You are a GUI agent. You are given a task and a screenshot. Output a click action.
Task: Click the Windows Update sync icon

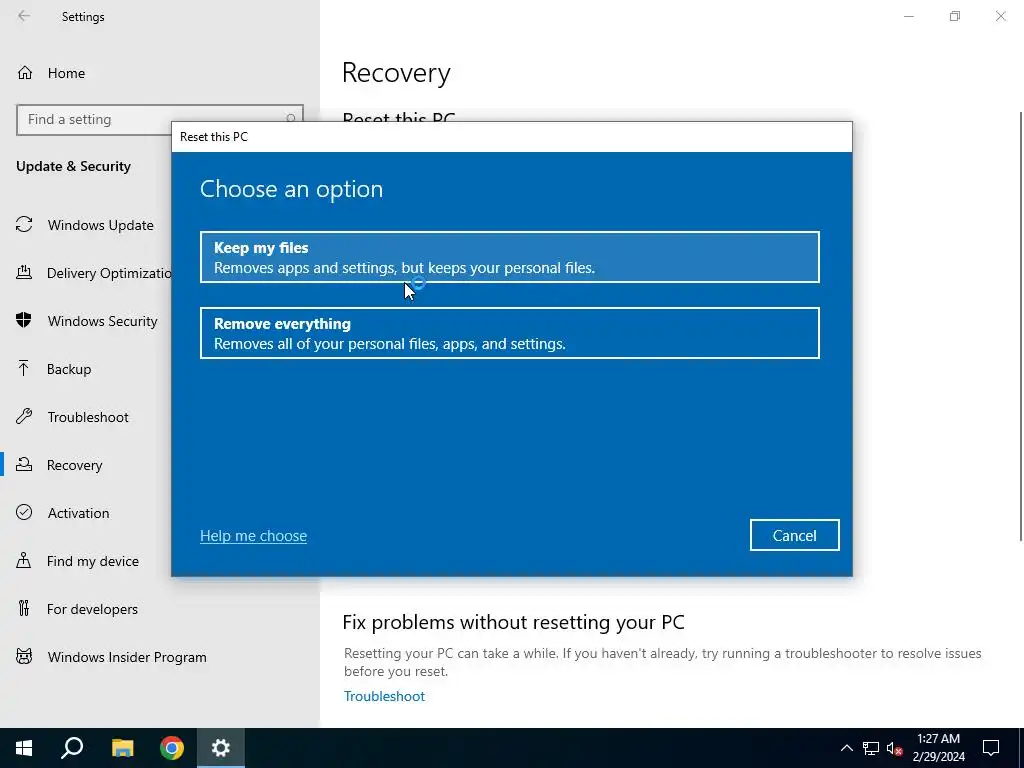point(24,225)
